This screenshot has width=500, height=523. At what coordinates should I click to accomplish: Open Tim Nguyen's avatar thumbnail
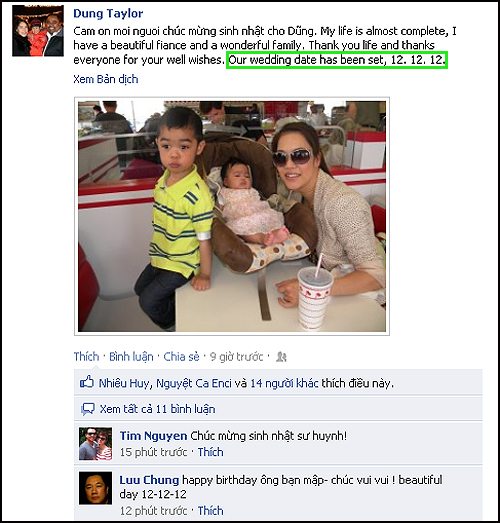(95, 444)
